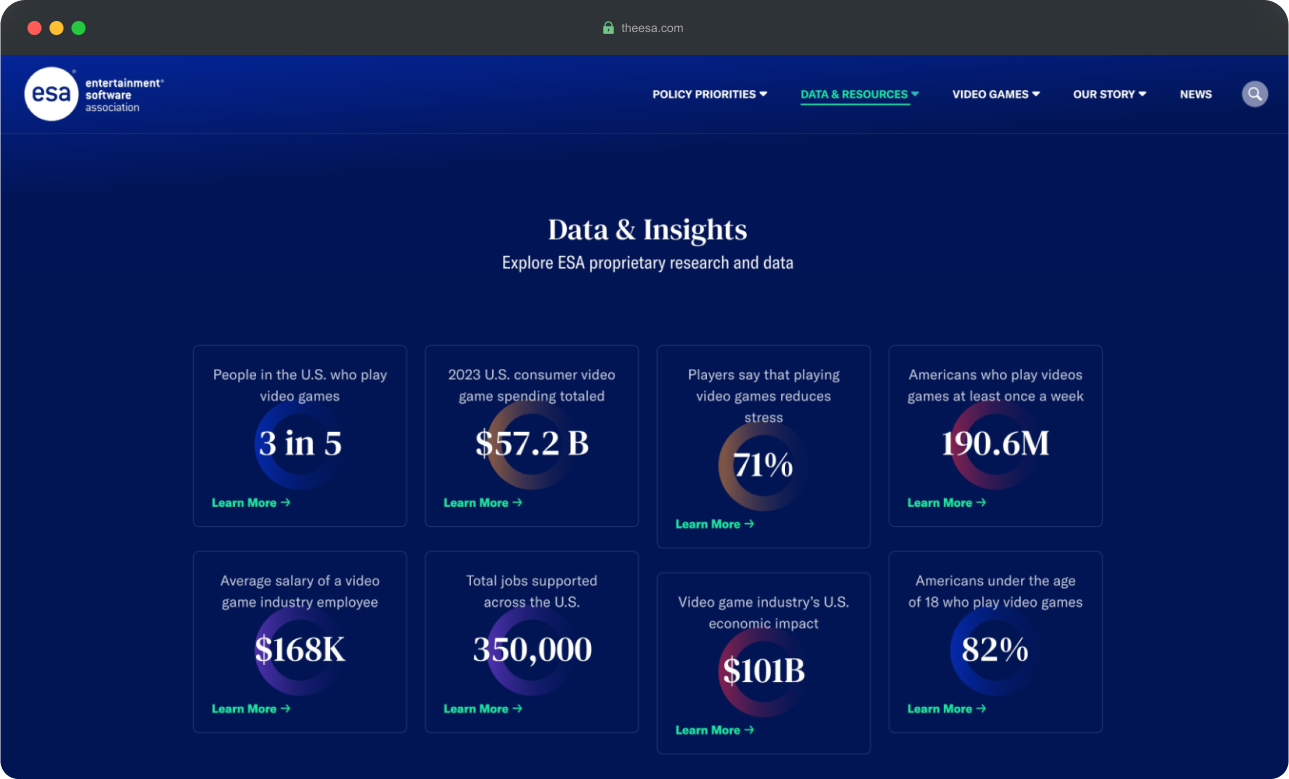Click 'People in the U.S. who play' text
This screenshot has width=1289, height=779.
click(300, 375)
